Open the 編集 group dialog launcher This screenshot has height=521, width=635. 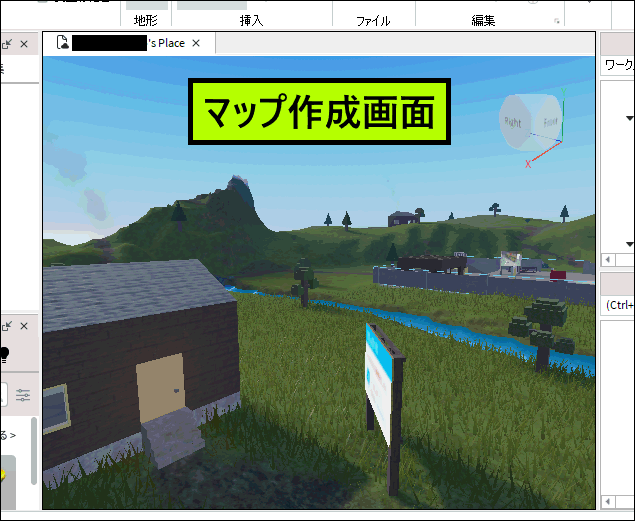557,21
